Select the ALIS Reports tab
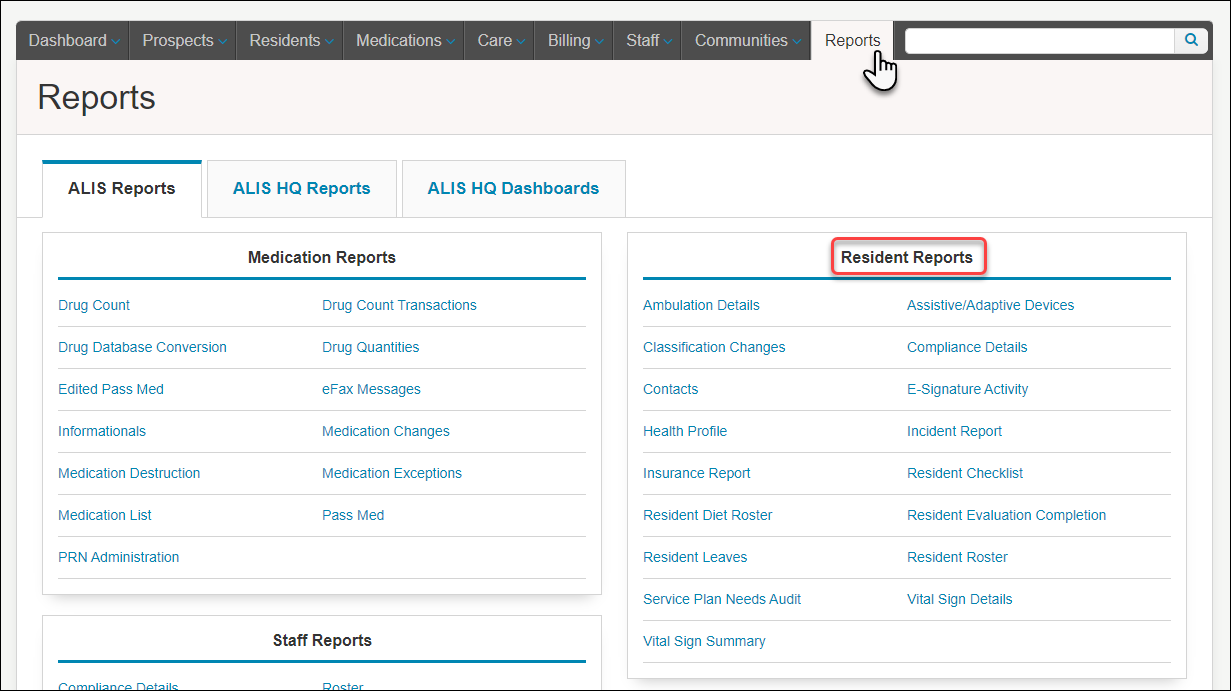Screen dimensions: 1231x691 coord(121,188)
